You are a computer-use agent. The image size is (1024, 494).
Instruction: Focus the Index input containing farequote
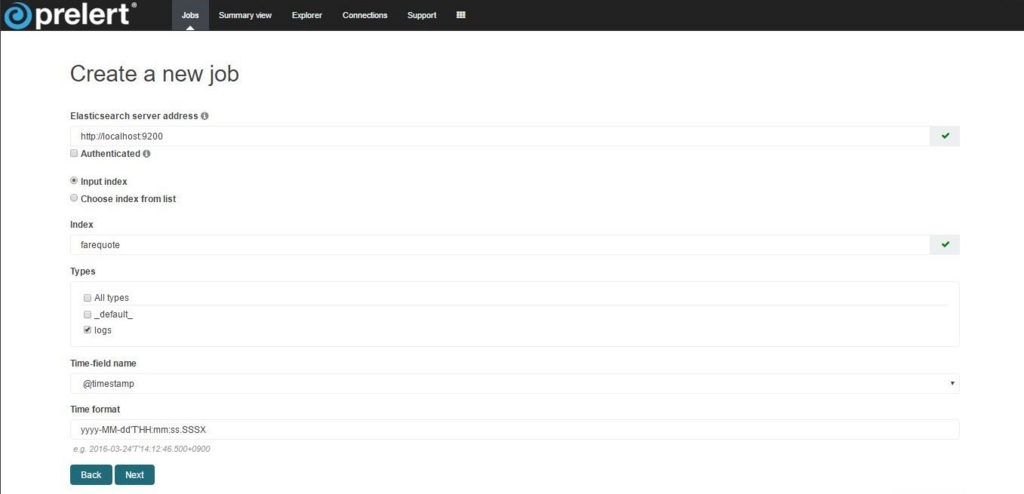pyautogui.click(x=500, y=244)
